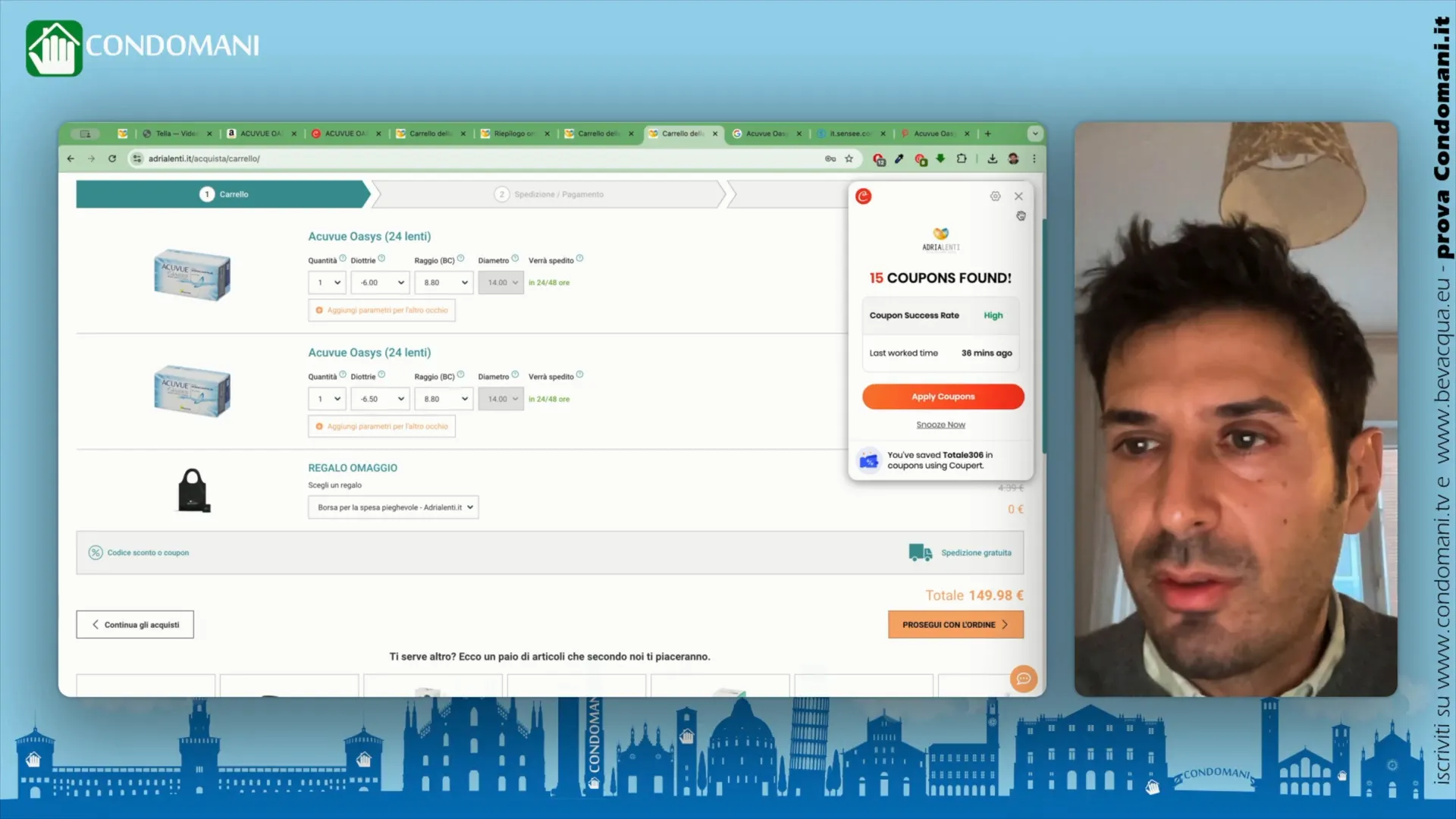Click the Coupert extension icon
1456x819 pixels.
tap(878, 158)
